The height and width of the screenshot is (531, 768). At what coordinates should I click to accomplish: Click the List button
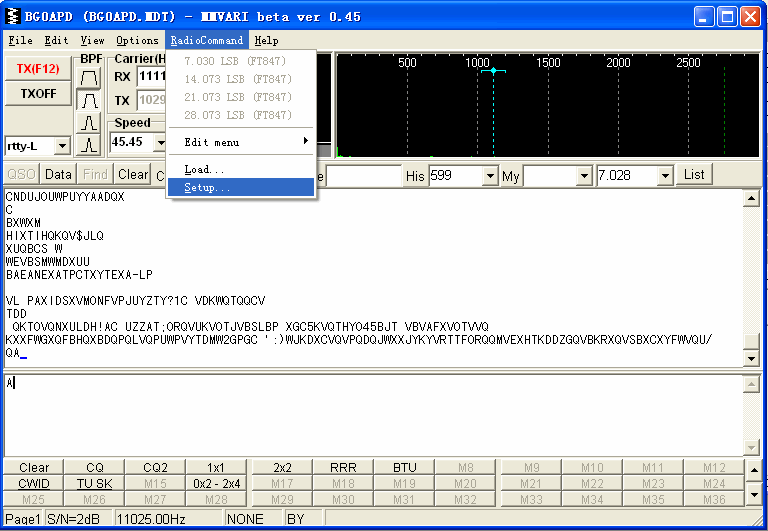click(694, 174)
